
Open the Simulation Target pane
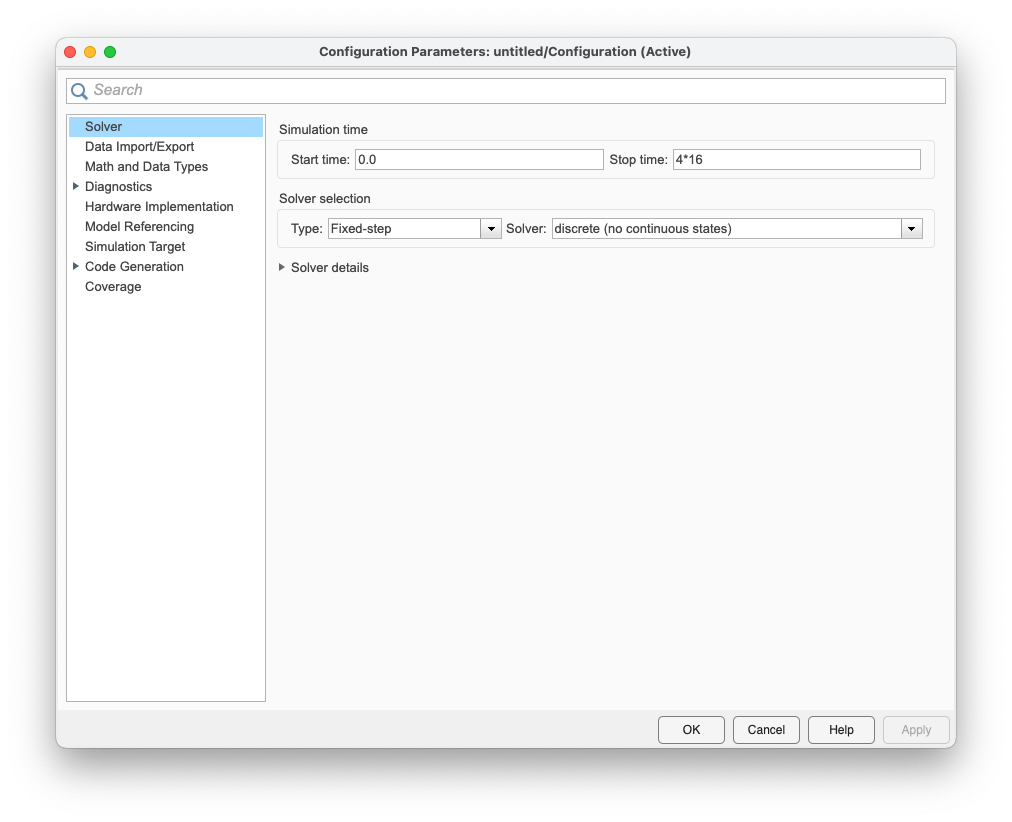(x=135, y=246)
